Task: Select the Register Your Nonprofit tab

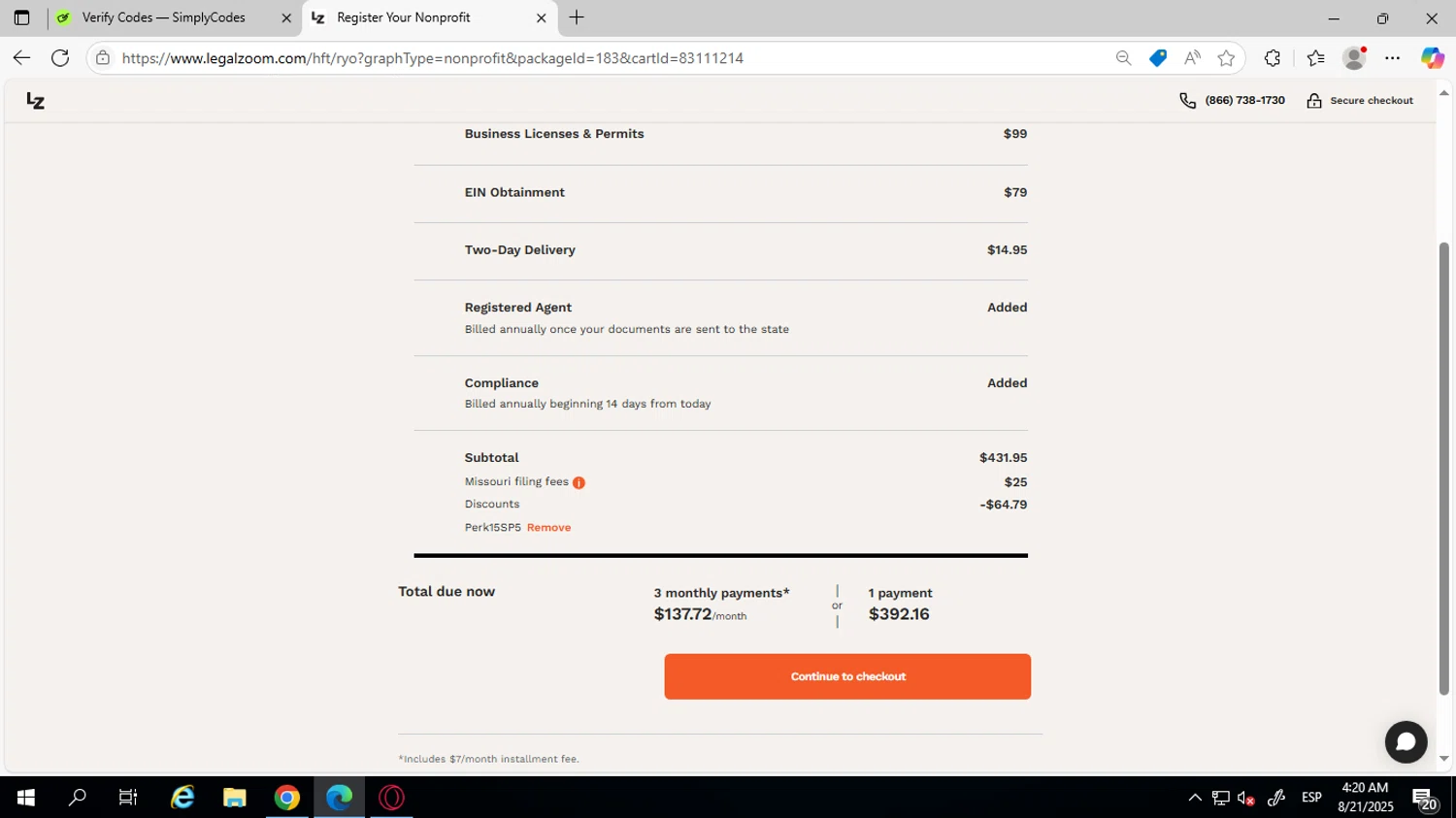Action: (429, 17)
